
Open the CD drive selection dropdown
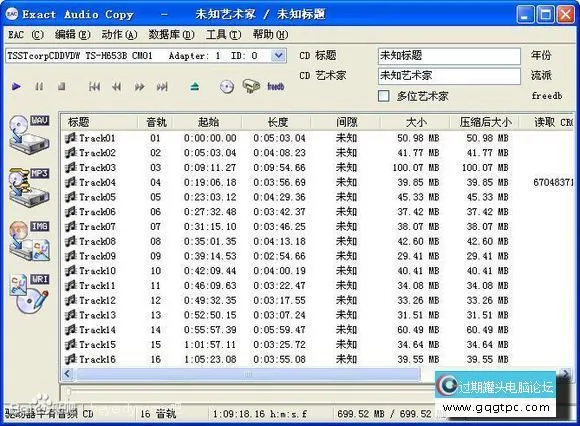278,56
